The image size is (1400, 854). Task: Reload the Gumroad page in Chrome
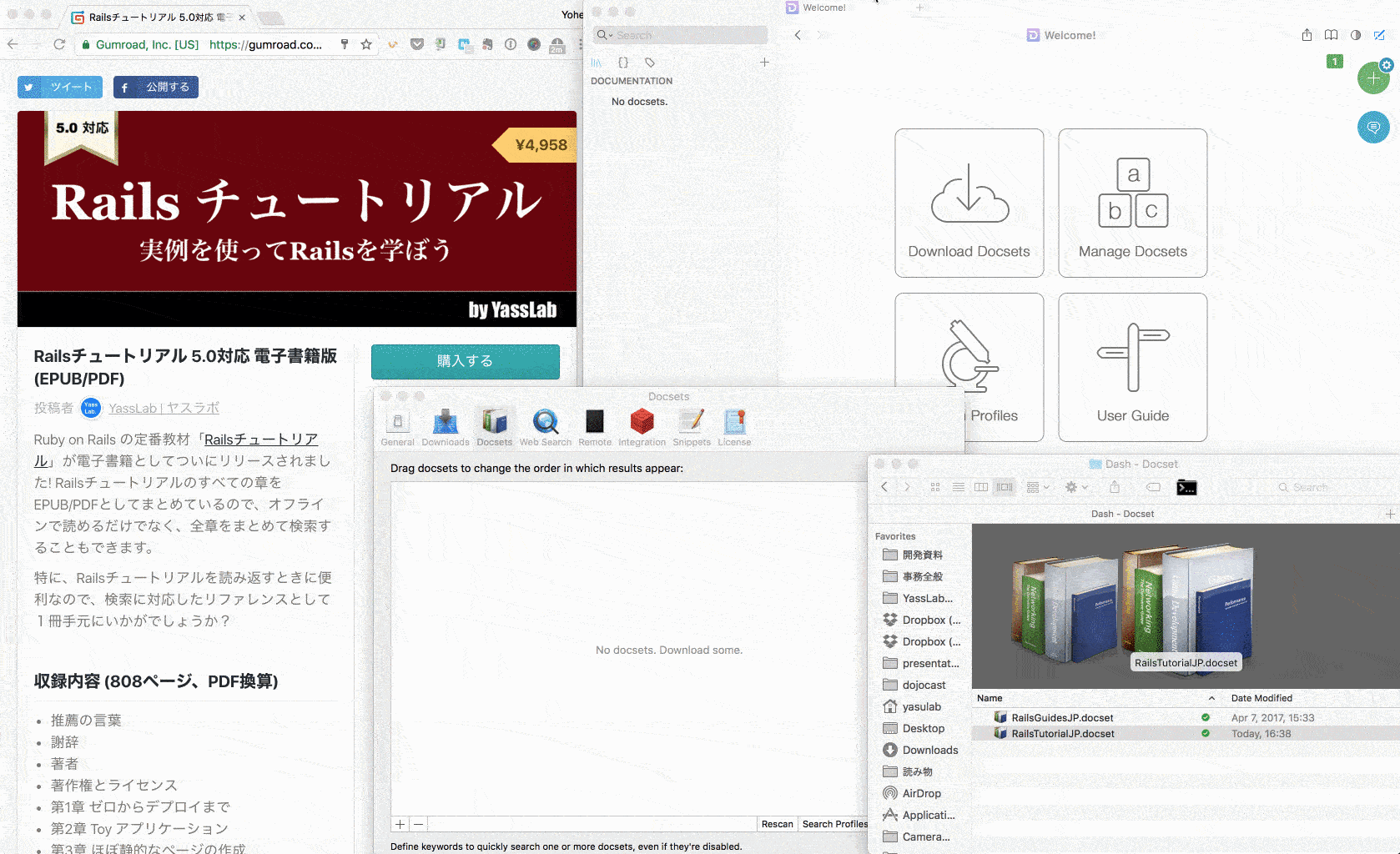pyautogui.click(x=59, y=44)
